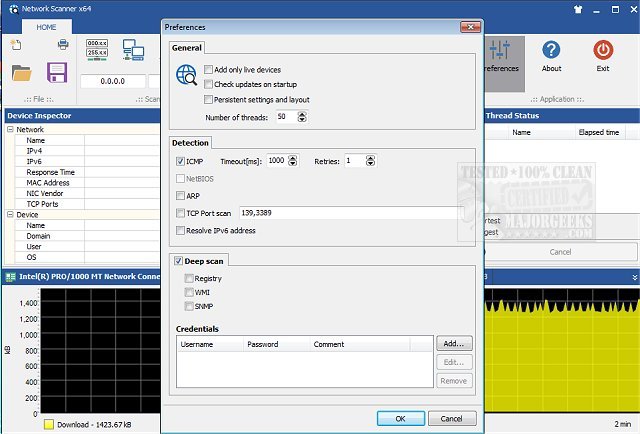Screen dimensions: 640x434
Task: Collapse the Network tree node
Action: 11,129
